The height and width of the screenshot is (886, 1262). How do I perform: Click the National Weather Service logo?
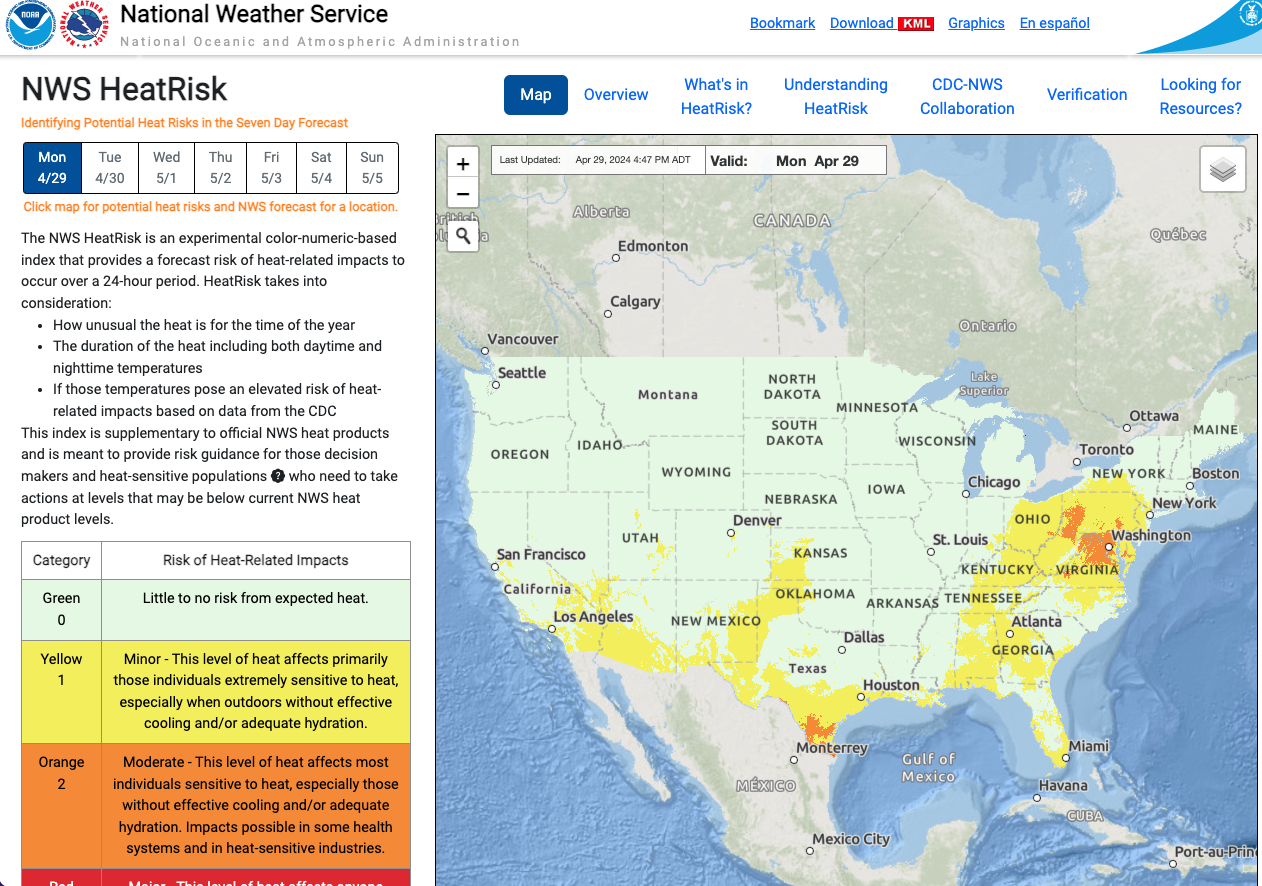click(x=85, y=26)
